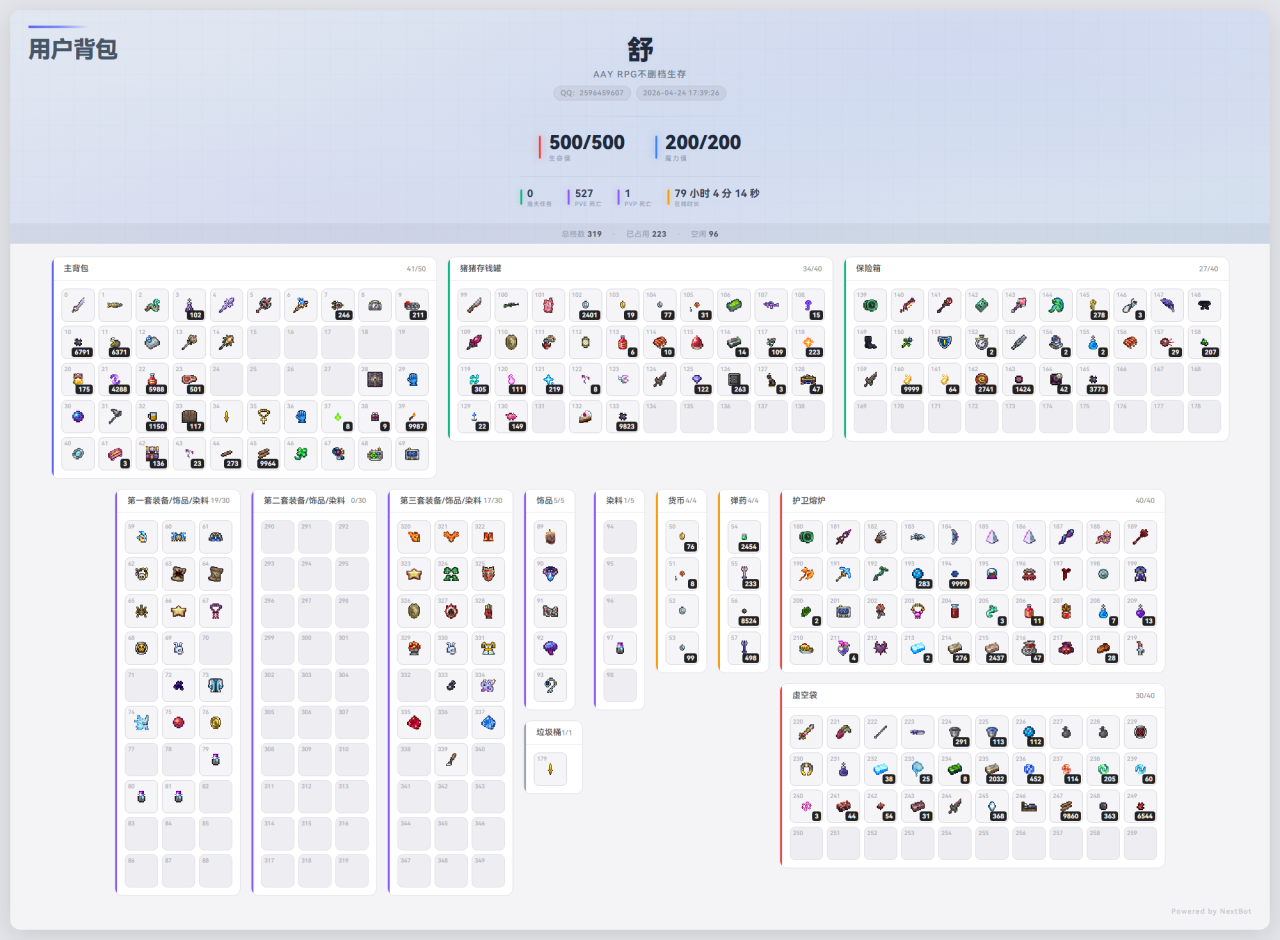
Task: Select the 500/500 health value
Action: pyautogui.click(x=587, y=143)
